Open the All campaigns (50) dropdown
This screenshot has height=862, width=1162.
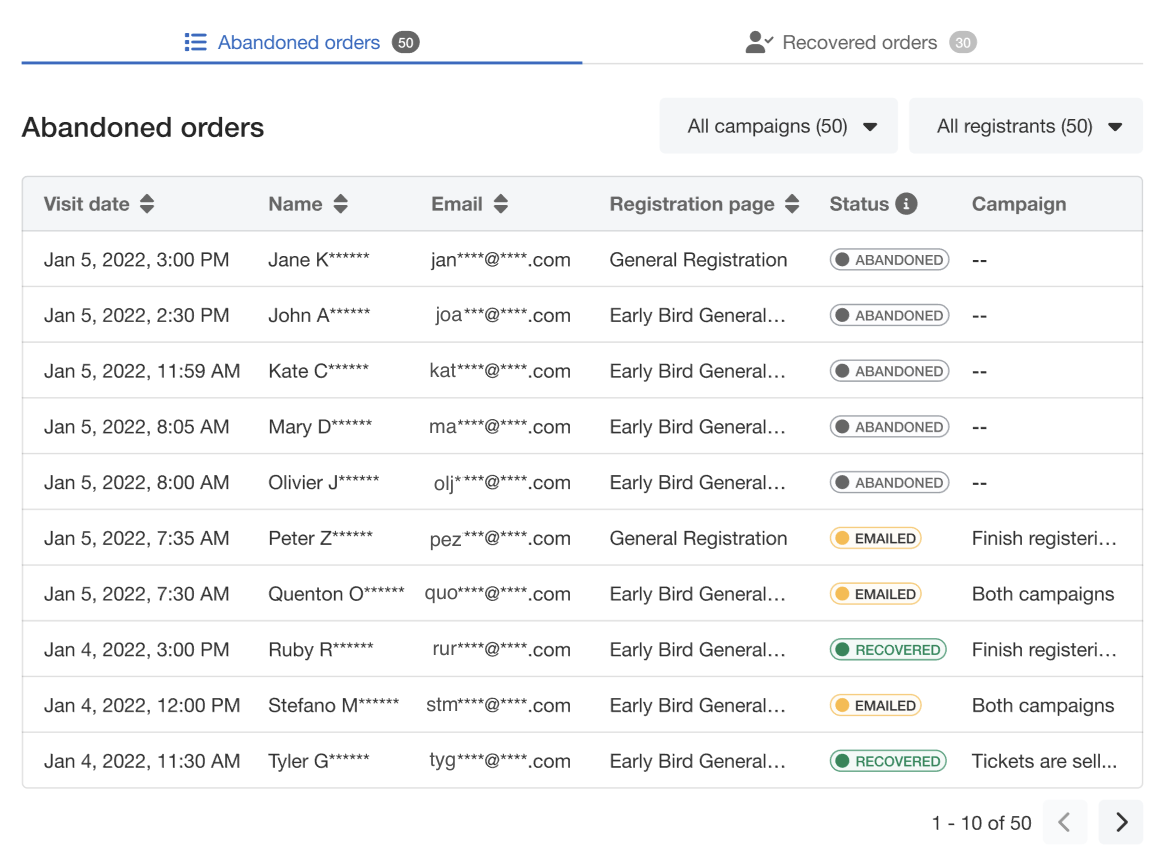click(778, 126)
